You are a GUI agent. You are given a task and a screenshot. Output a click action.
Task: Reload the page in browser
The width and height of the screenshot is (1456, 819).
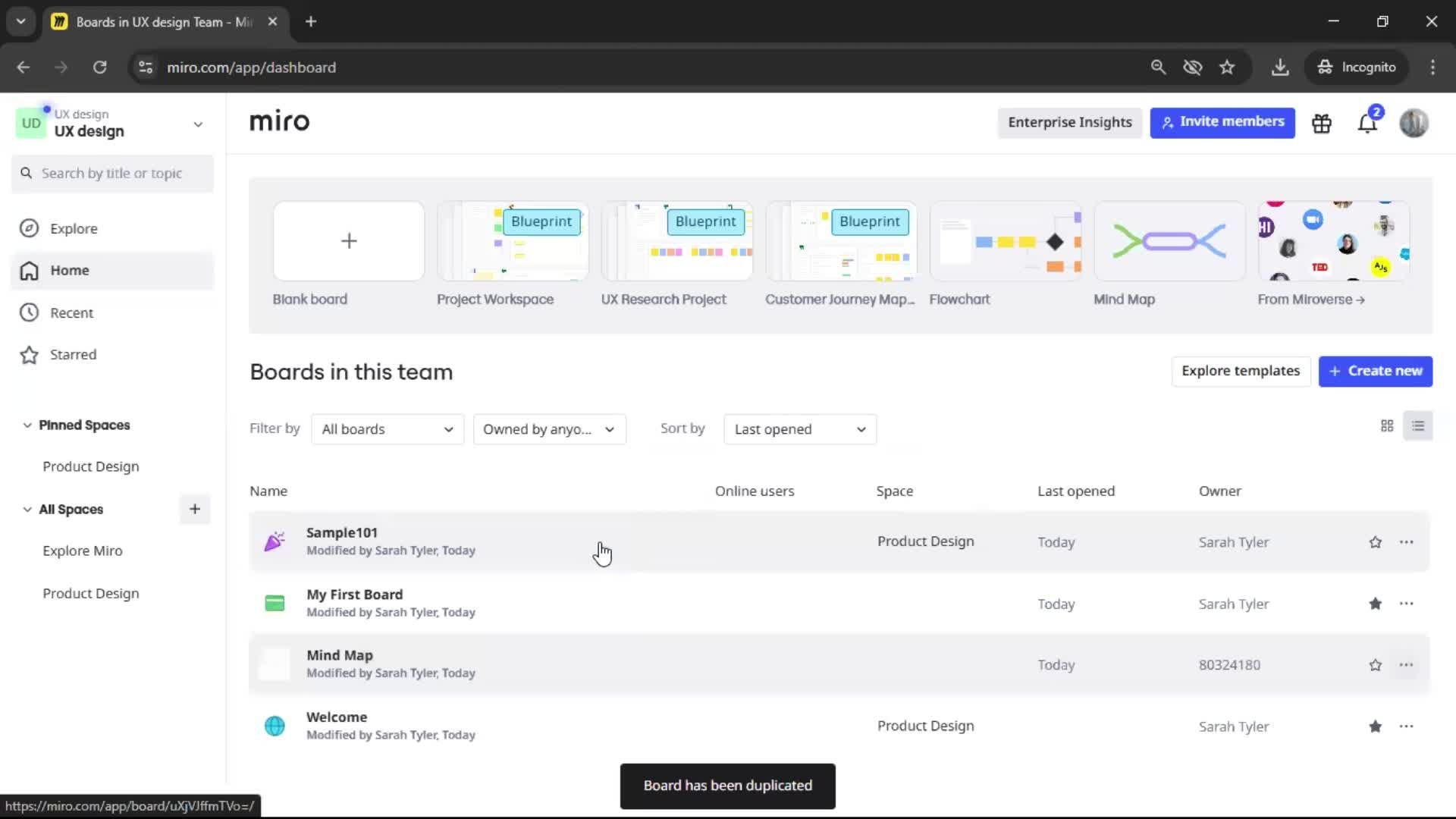[99, 67]
